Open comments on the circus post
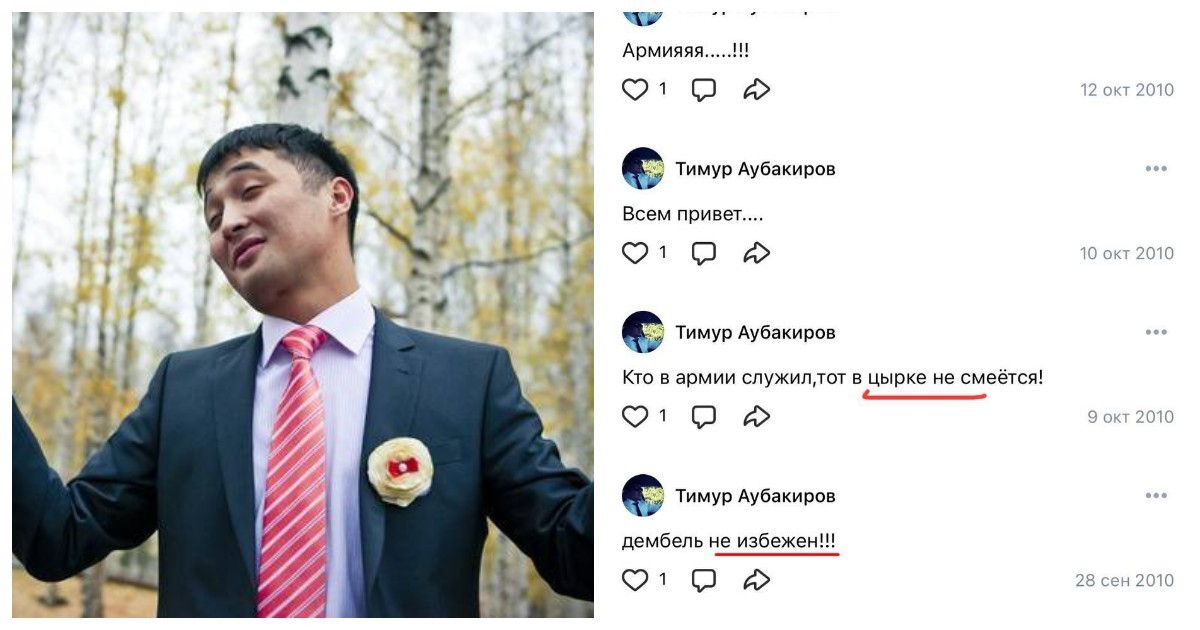Image resolution: width=1200 pixels, height=630 pixels. (704, 416)
